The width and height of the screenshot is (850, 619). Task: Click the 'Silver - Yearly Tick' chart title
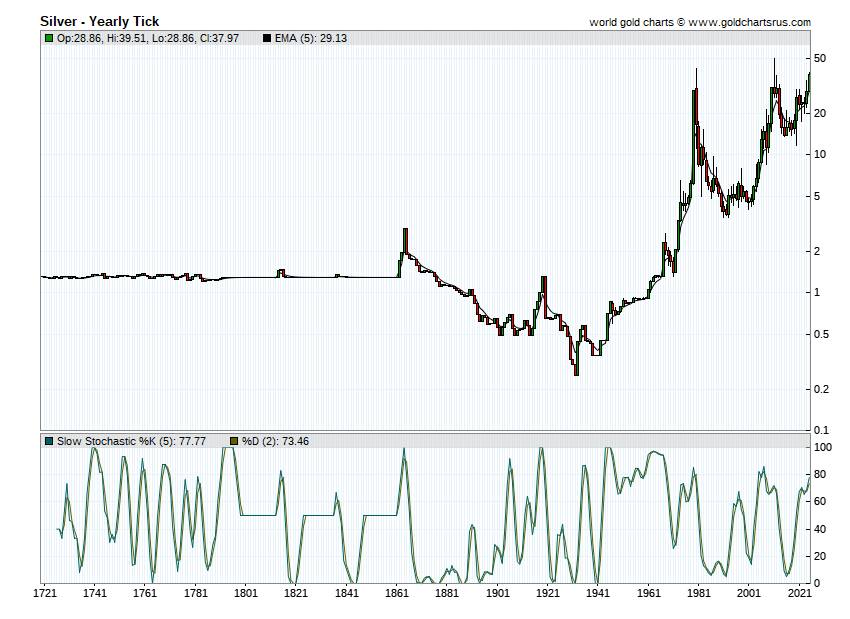tap(99, 21)
